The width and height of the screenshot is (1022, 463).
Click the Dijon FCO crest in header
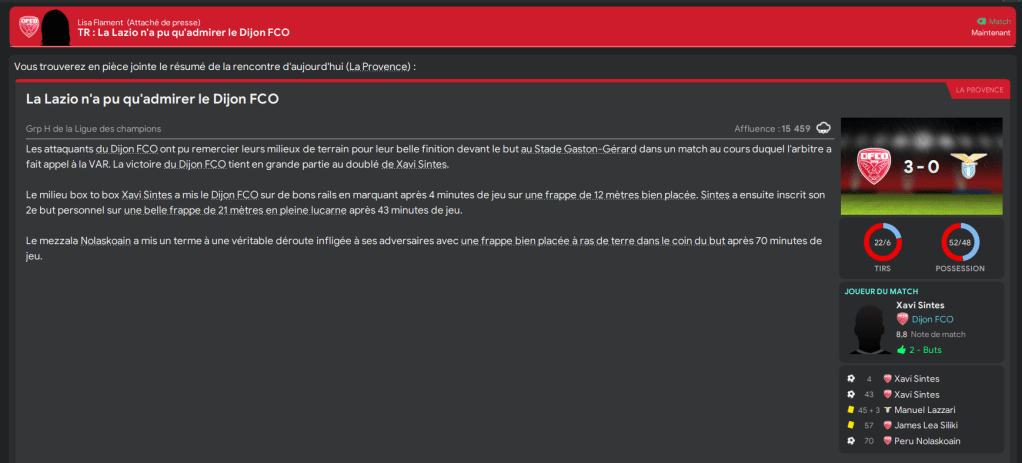point(29,26)
